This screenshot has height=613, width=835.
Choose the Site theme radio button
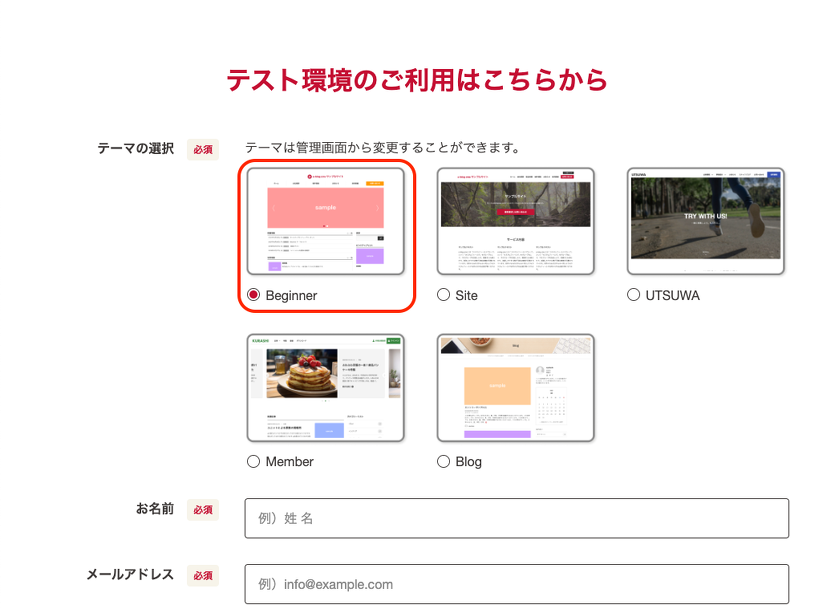(x=444, y=295)
